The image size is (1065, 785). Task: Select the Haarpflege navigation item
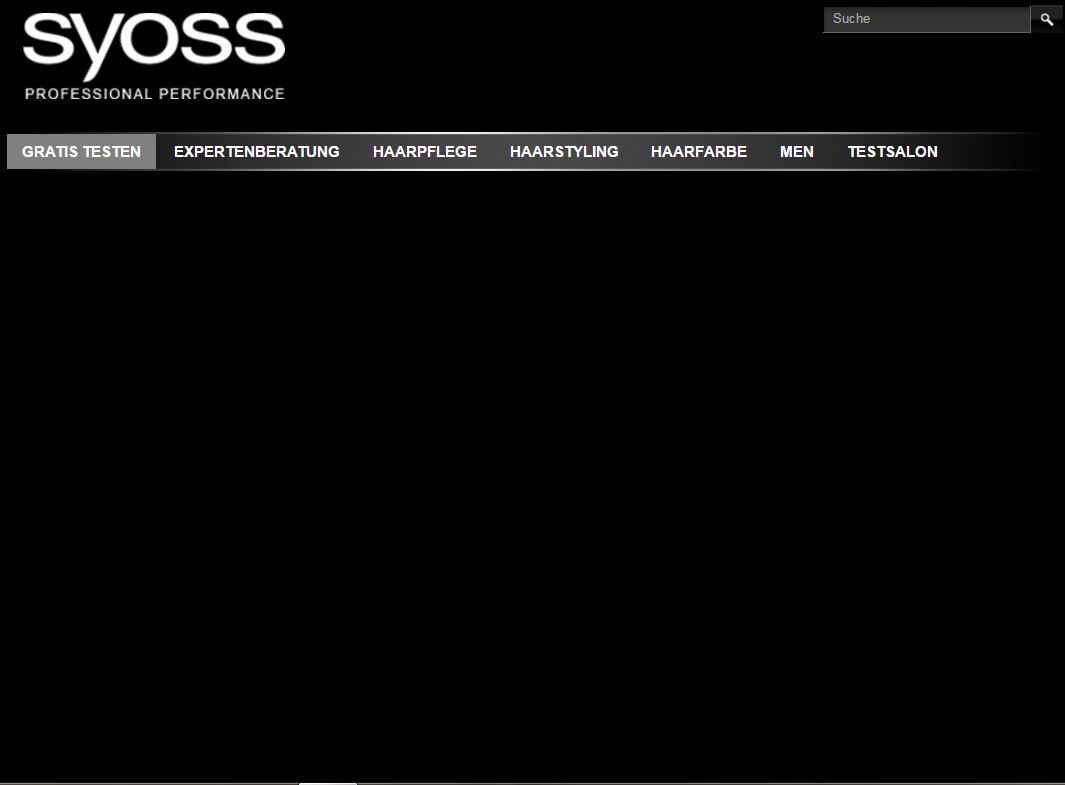425,151
